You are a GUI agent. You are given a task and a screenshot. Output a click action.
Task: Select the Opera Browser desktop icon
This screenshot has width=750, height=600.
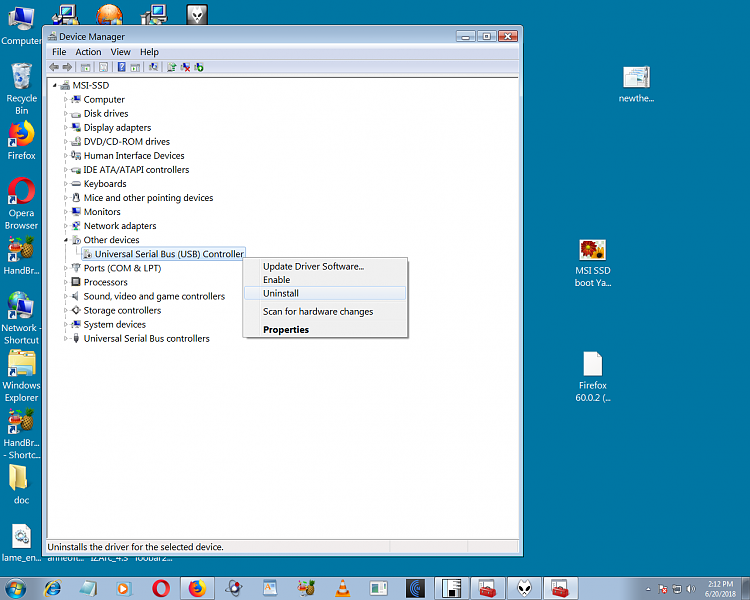(x=21, y=203)
